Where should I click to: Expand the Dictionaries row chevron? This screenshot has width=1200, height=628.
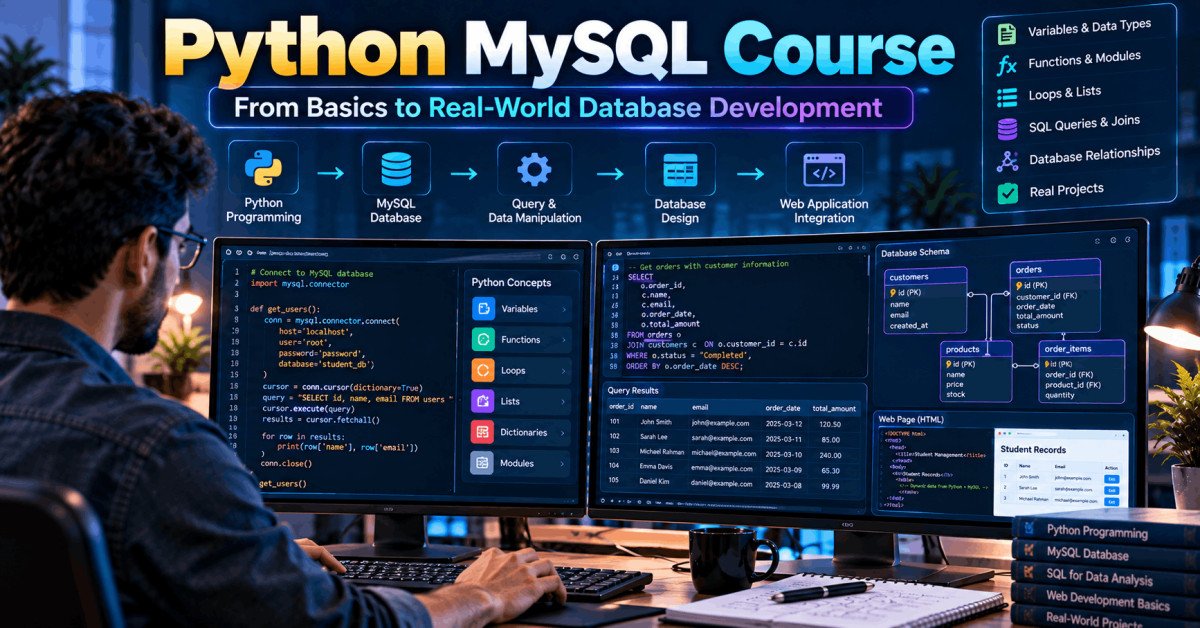(x=564, y=433)
